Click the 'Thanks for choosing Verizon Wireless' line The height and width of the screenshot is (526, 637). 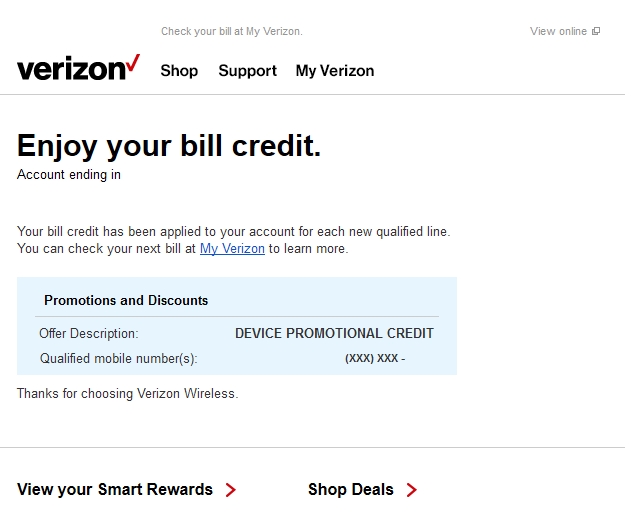128,394
